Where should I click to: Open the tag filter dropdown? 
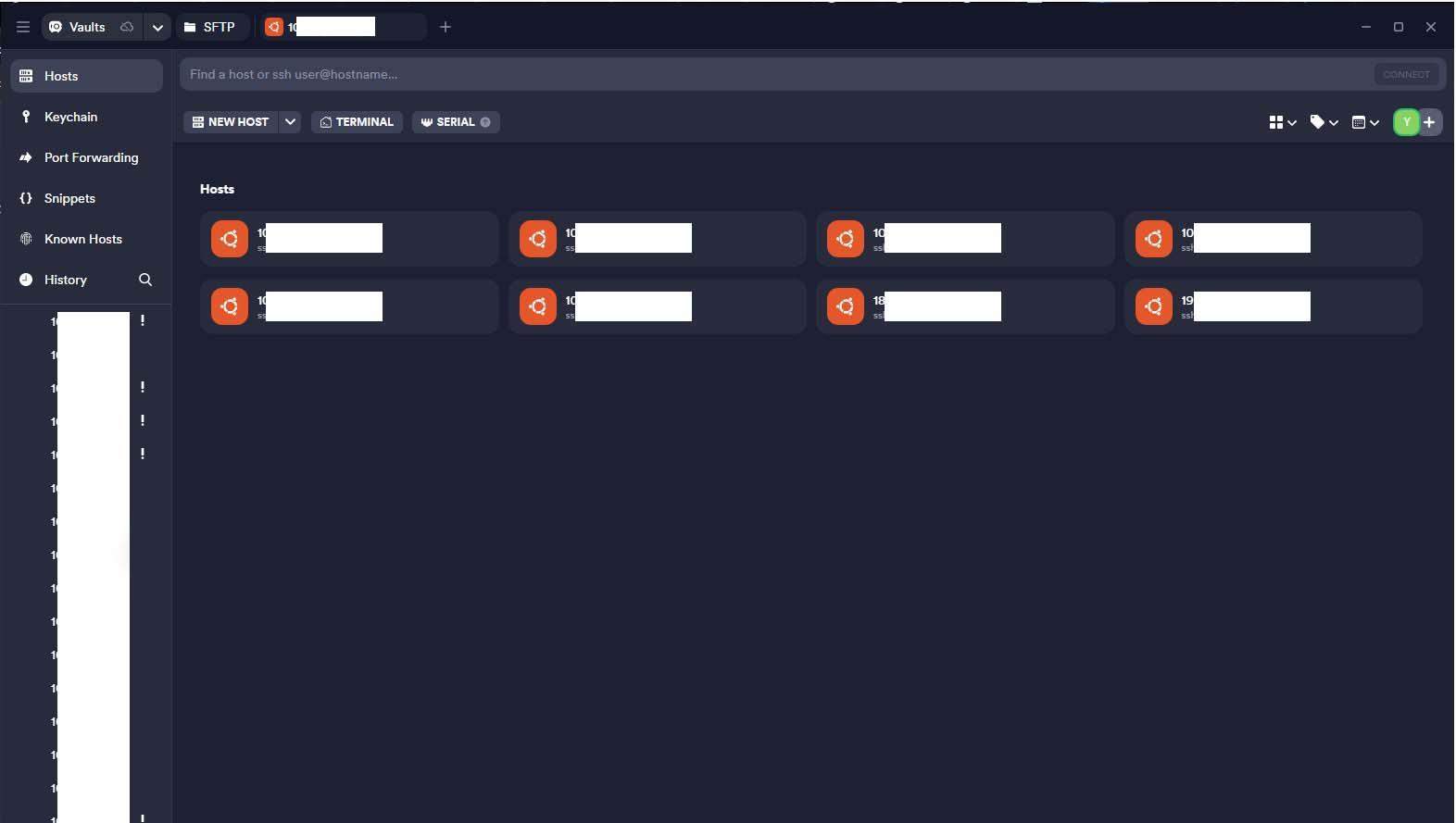[1324, 122]
